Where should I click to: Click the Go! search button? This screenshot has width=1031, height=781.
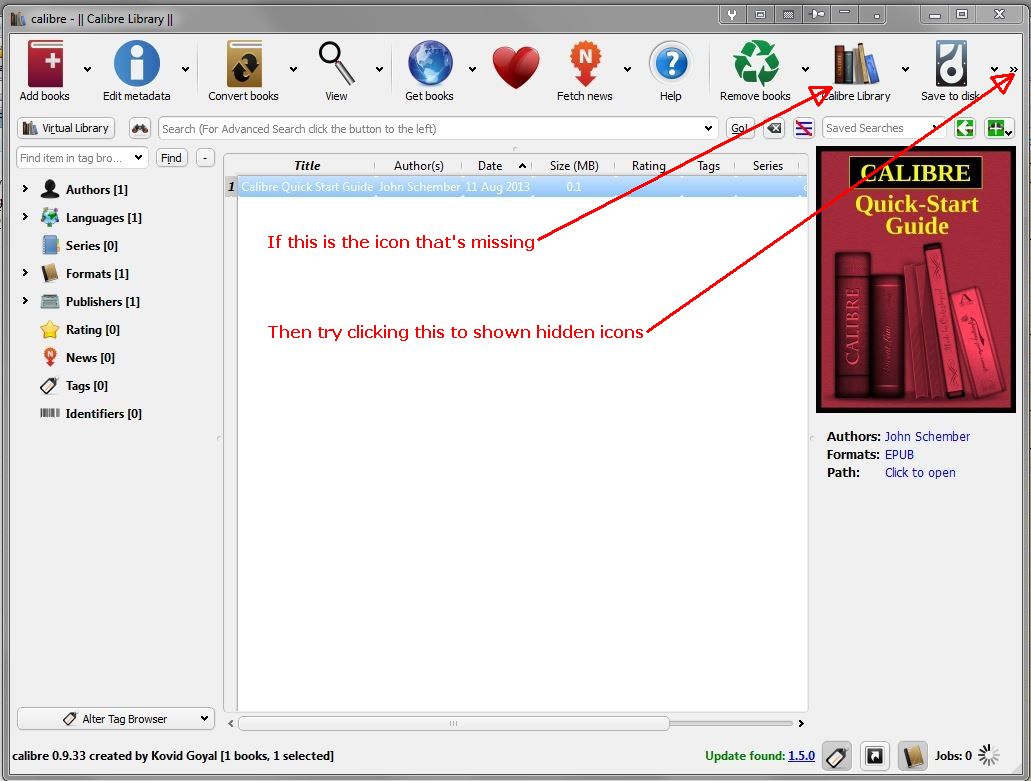740,128
